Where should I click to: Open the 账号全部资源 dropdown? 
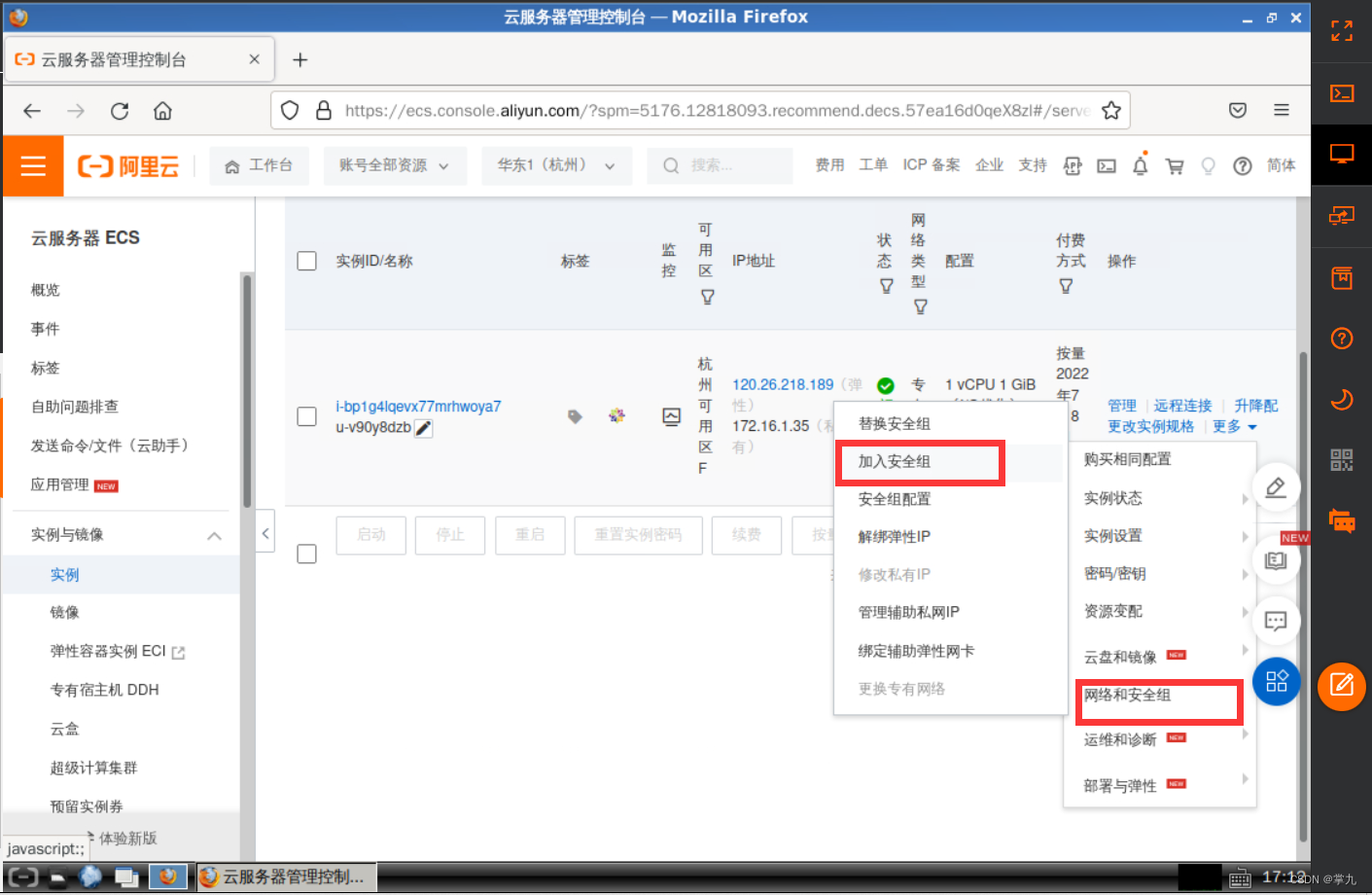click(395, 166)
